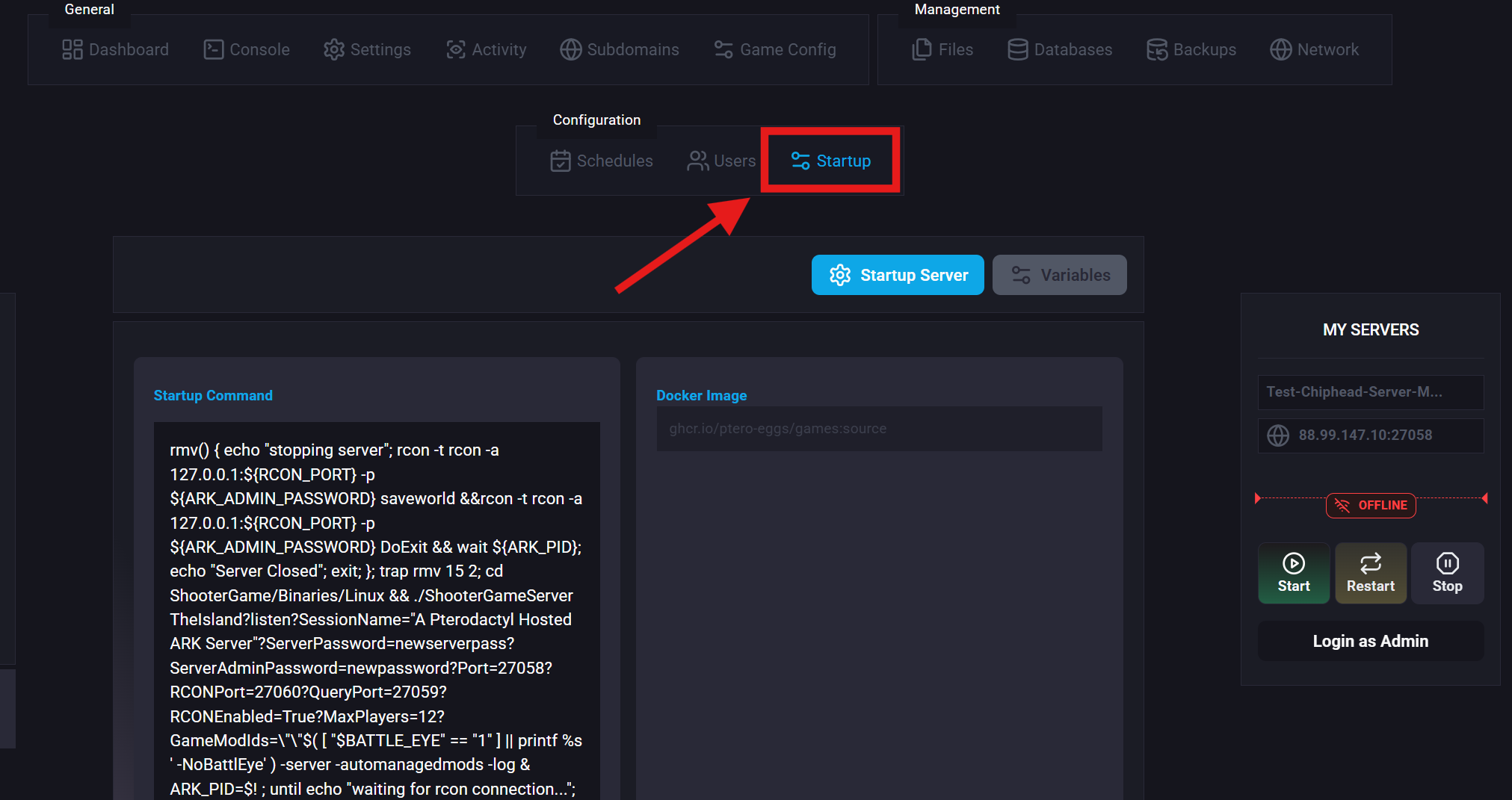Select the Startup configuration tab

click(x=830, y=161)
